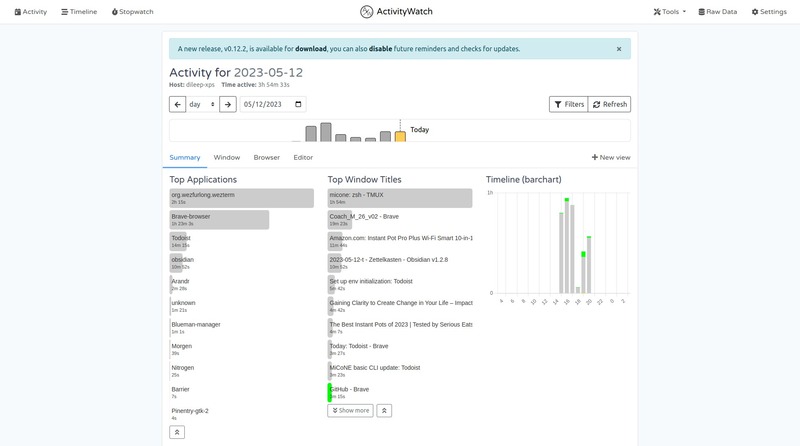This screenshot has height=446, width=800.
Task: Click the ActivityWatch logo
Action: (x=396, y=12)
